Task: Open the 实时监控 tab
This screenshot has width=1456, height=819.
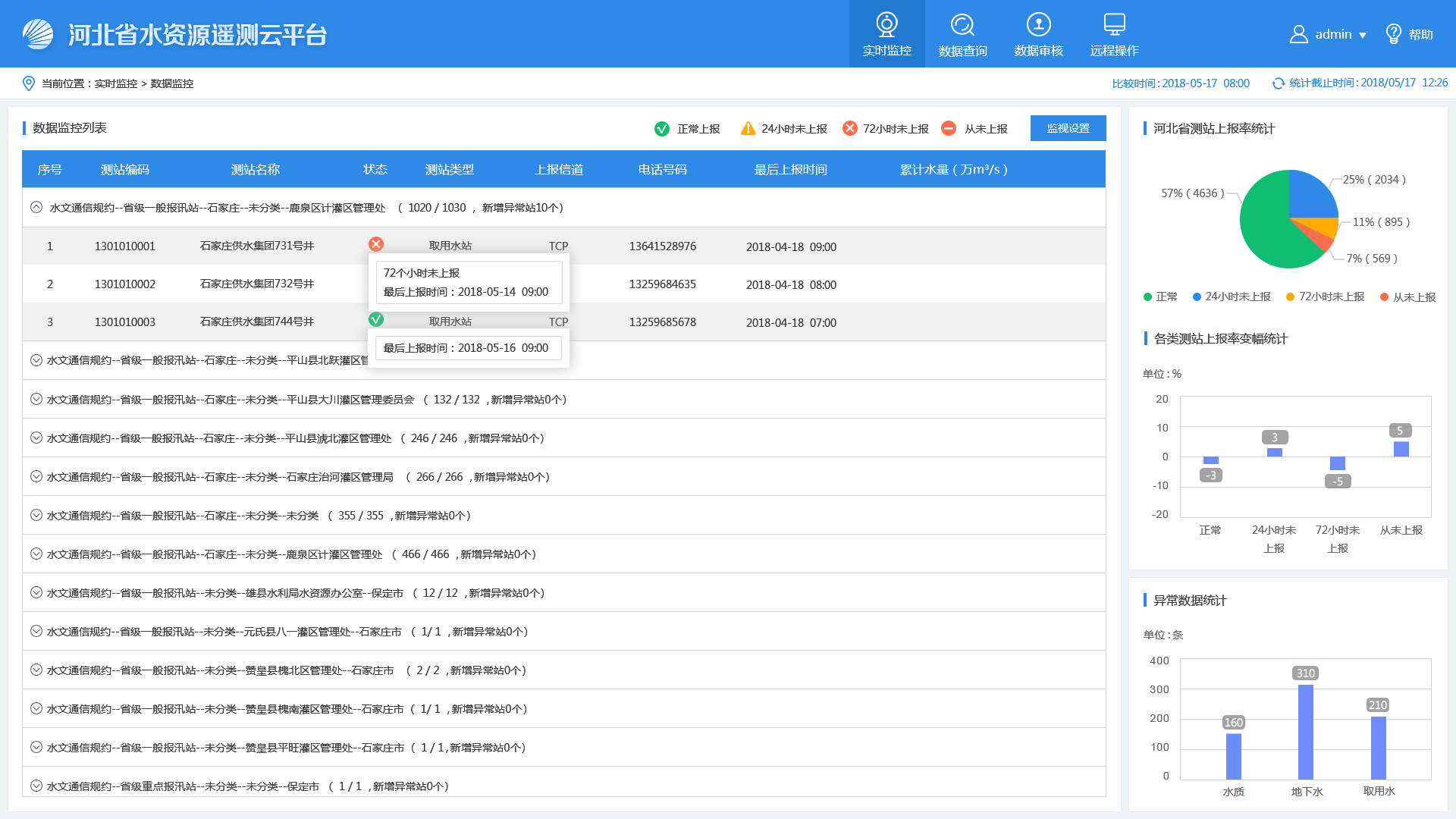Action: coord(886,34)
